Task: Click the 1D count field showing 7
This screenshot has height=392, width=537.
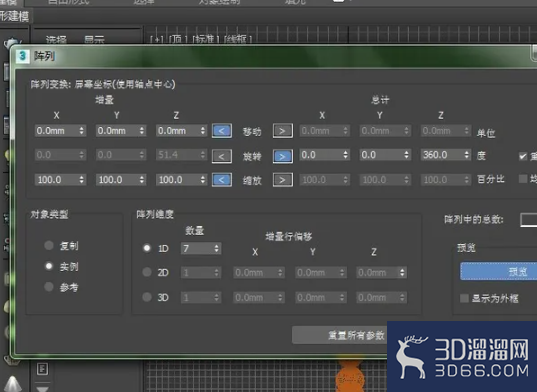Action: [x=201, y=248]
